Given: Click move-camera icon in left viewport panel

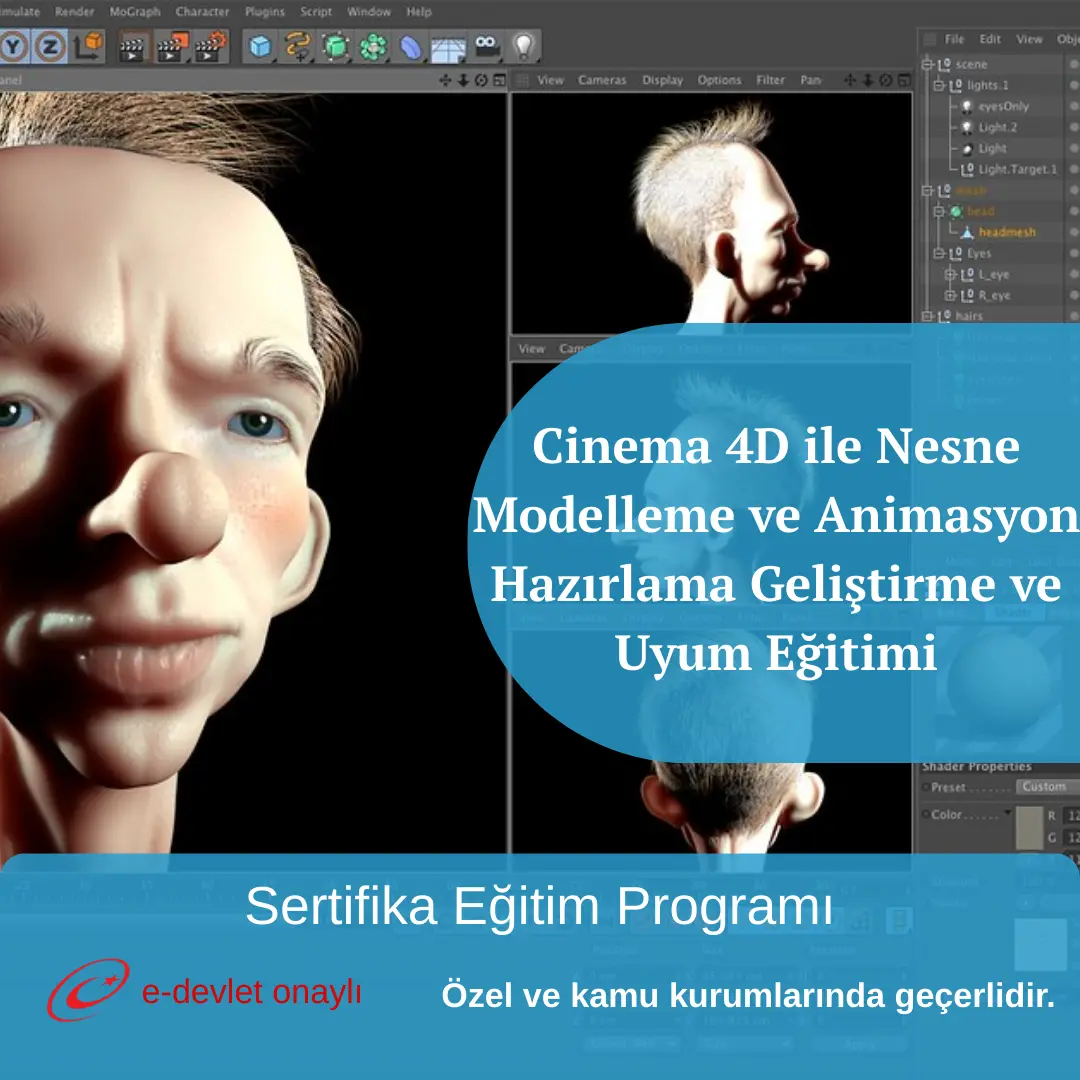Looking at the screenshot, I should 445,81.
